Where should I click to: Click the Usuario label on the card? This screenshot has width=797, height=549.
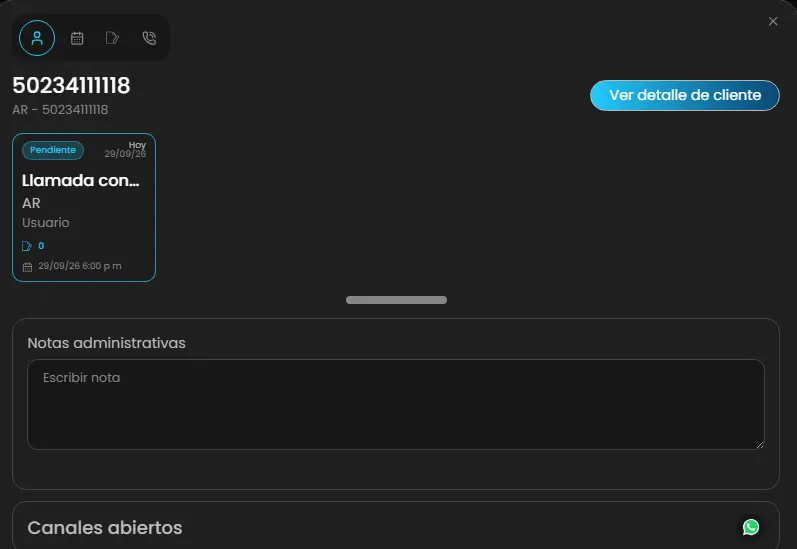pos(46,223)
